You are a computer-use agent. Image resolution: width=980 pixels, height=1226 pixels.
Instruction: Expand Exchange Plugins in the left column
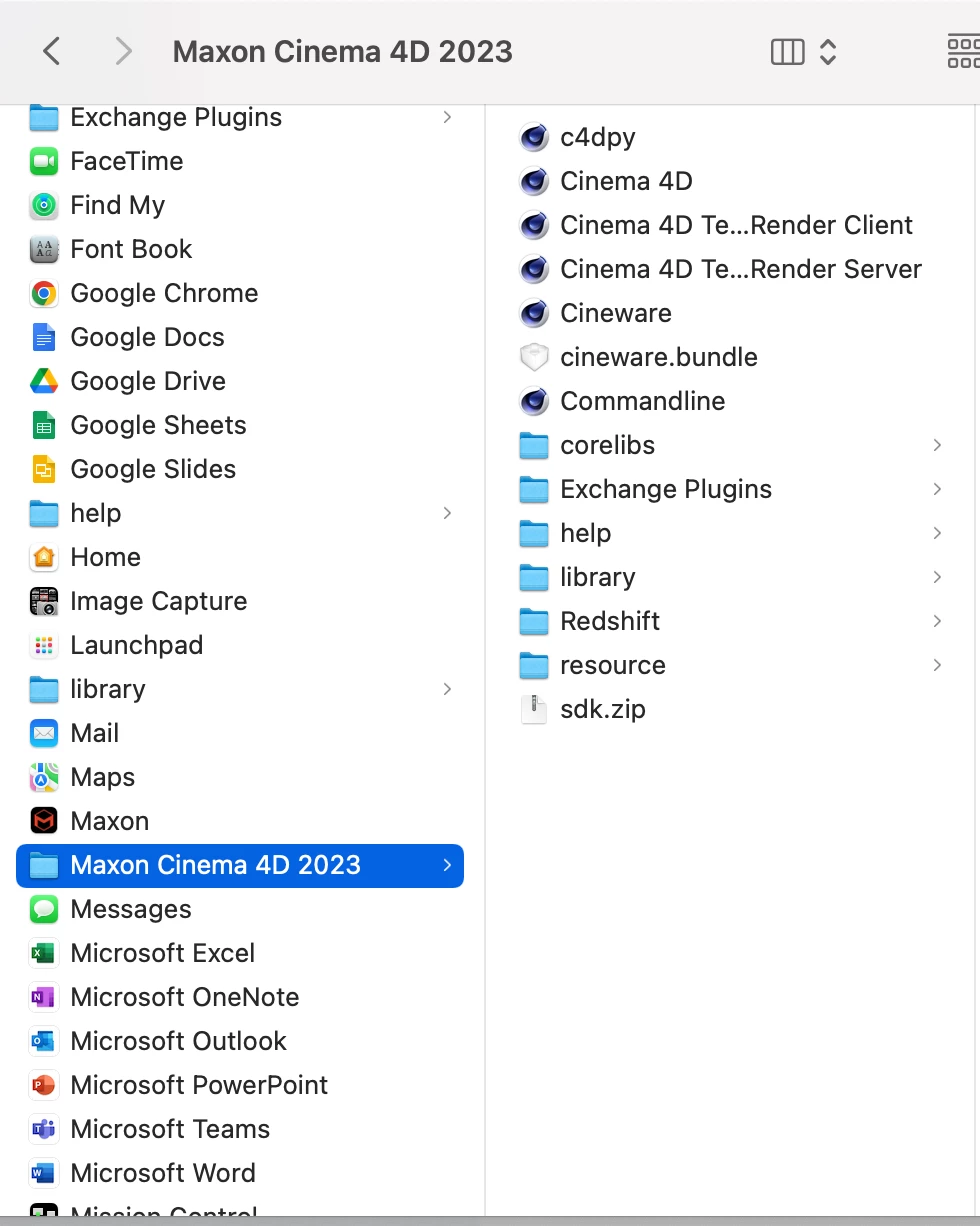(x=447, y=117)
